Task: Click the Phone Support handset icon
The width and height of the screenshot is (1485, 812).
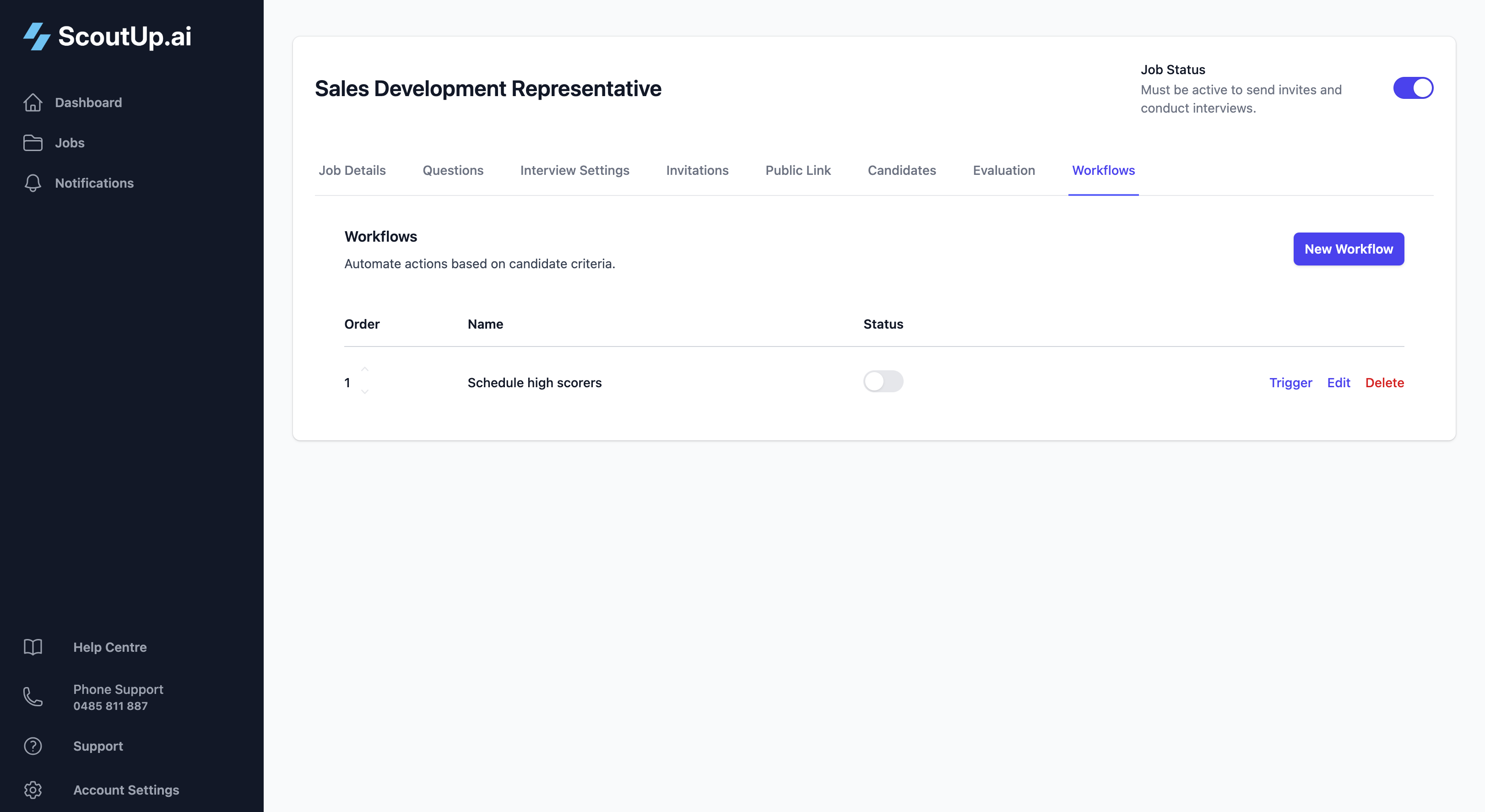Action: [x=33, y=697]
